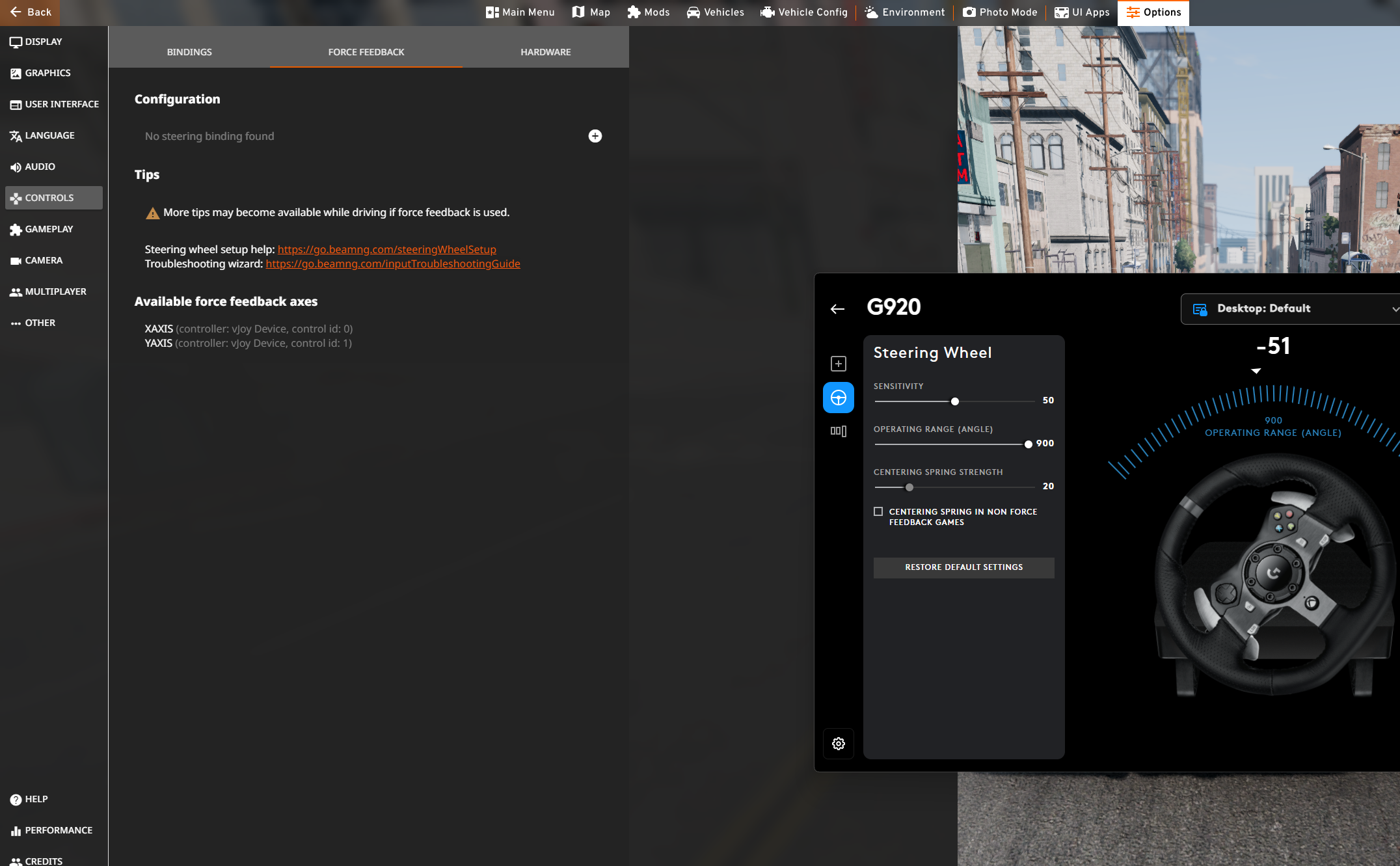Enable centering spring in non force feedback games
Viewport: 1400px width, 866px height.
(x=878, y=511)
